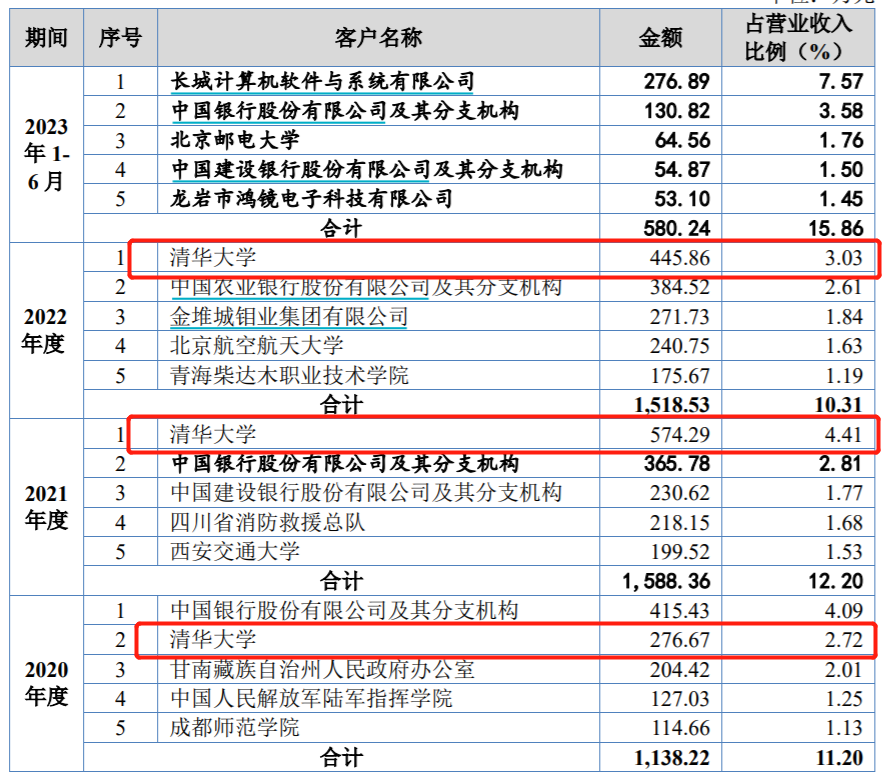Click the 金额 column header
886x779 pixels.
(x=660, y=38)
